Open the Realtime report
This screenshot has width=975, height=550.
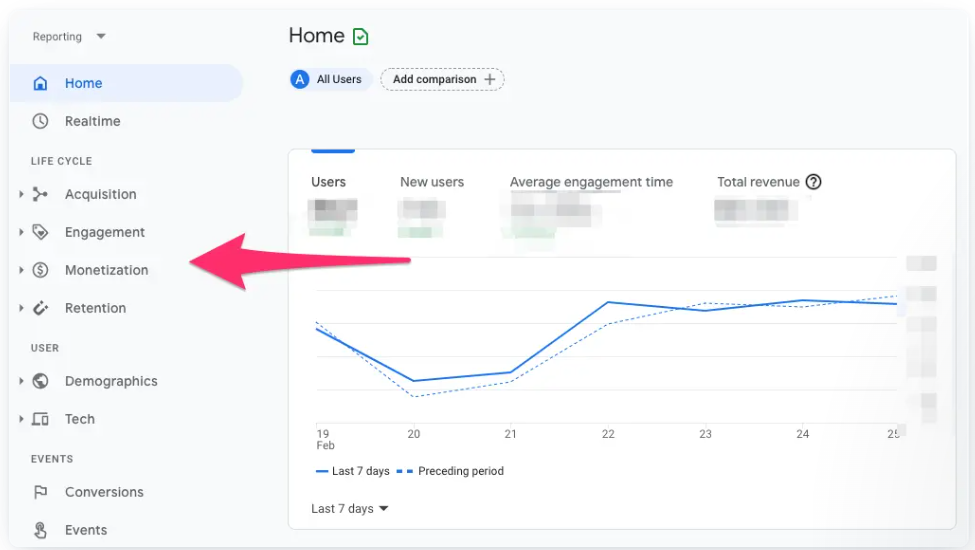pyautogui.click(x=93, y=121)
